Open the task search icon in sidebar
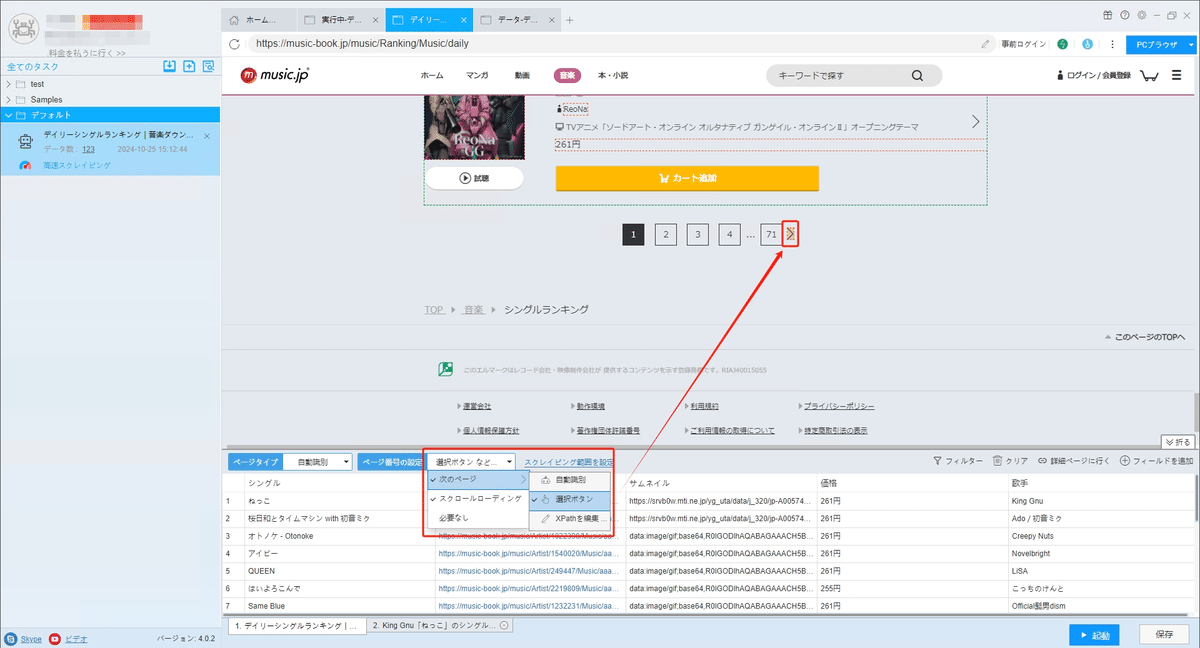The height and width of the screenshot is (648, 1200). pos(208,66)
